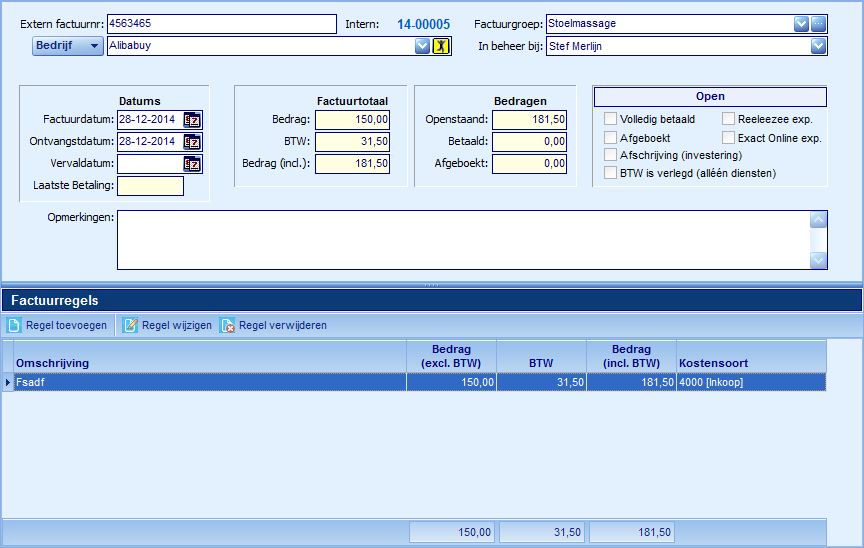Screen dimensions: 864x548
Task: Expand the In beheer bij dropdown arrow
Action: 818,46
